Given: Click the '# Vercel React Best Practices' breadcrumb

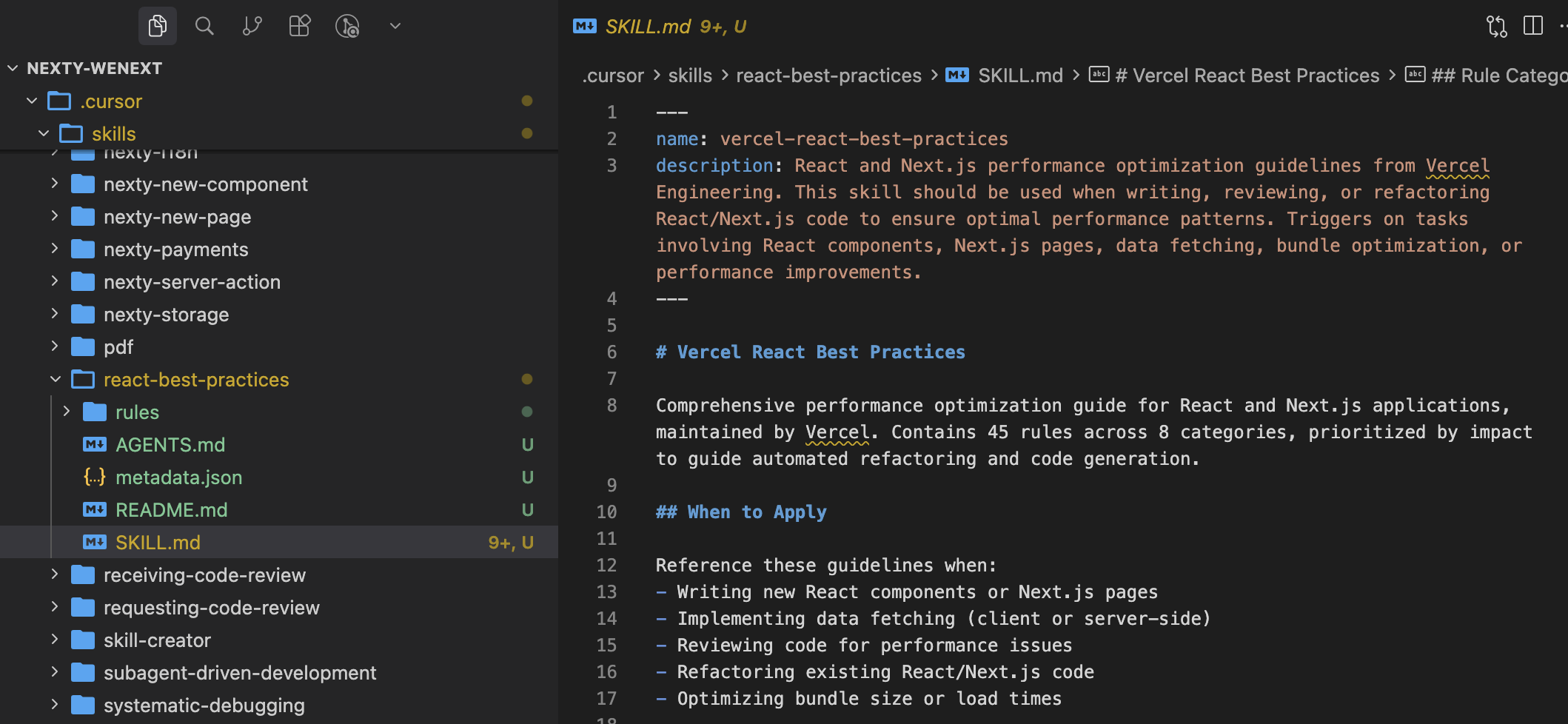Looking at the screenshot, I should (1247, 76).
